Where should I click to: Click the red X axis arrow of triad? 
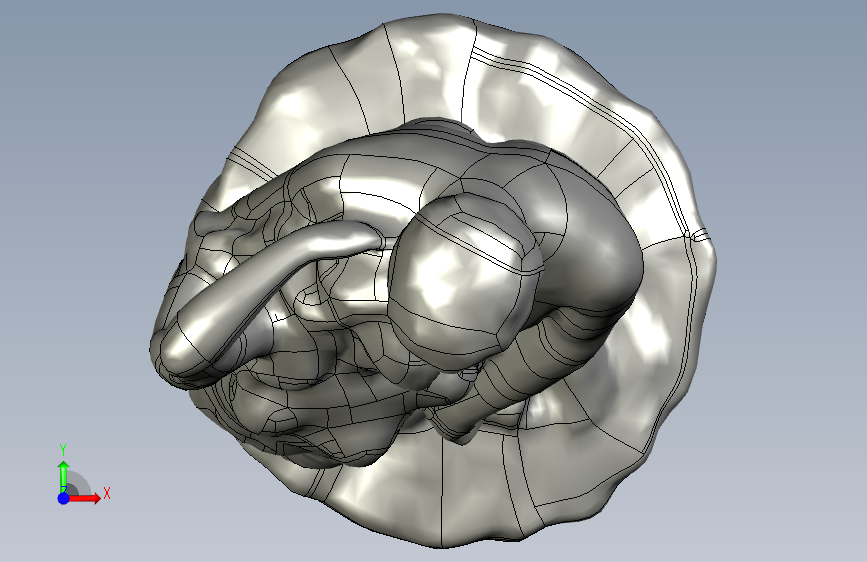84,498
